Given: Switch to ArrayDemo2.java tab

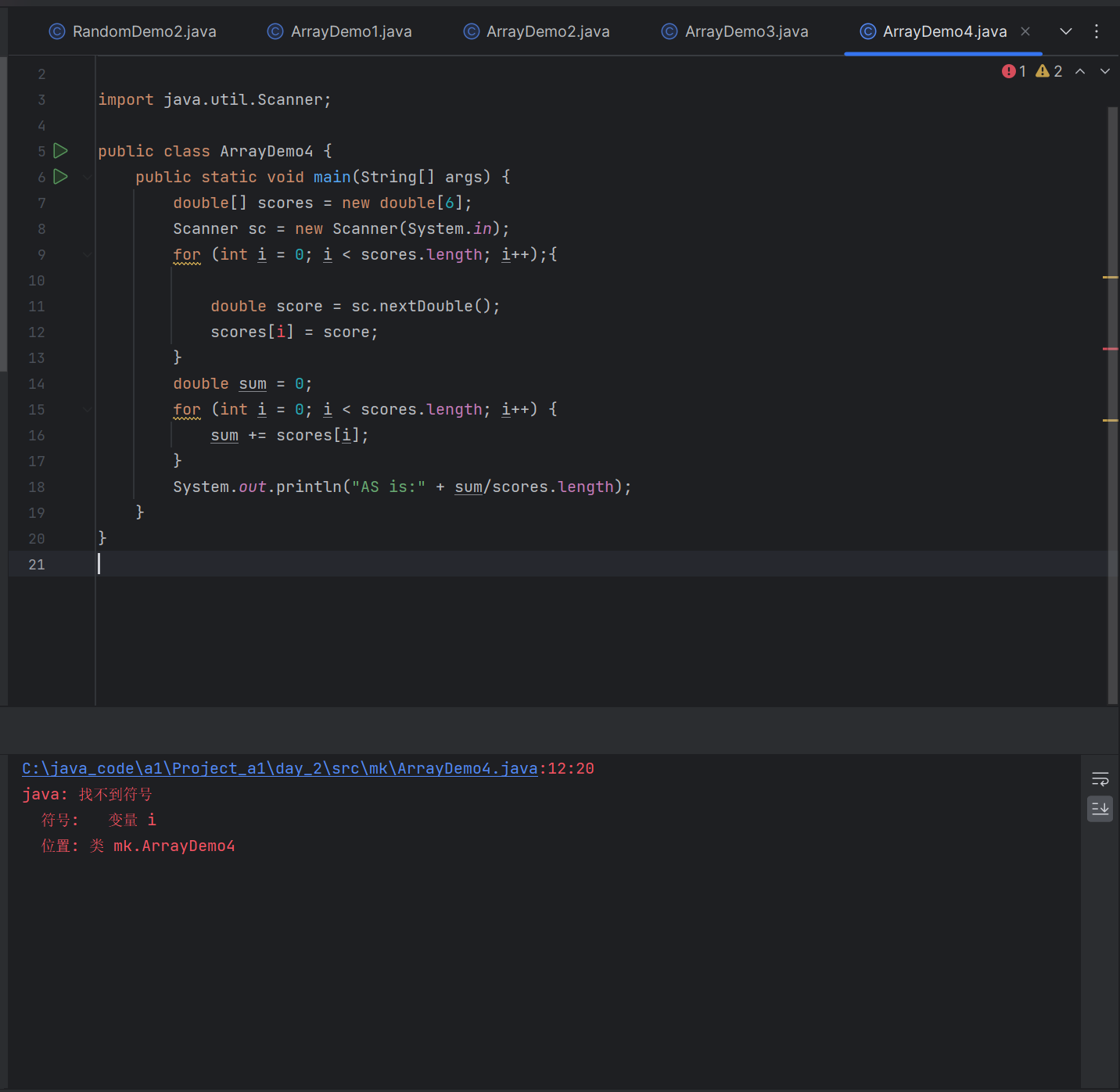Looking at the screenshot, I should pyautogui.click(x=537, y=31).
